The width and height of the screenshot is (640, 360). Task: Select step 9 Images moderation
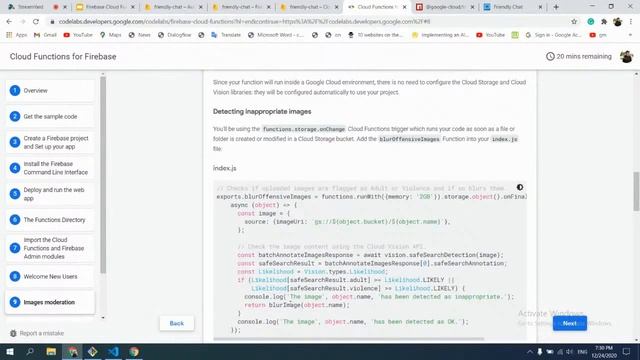[x=50, y=302]
